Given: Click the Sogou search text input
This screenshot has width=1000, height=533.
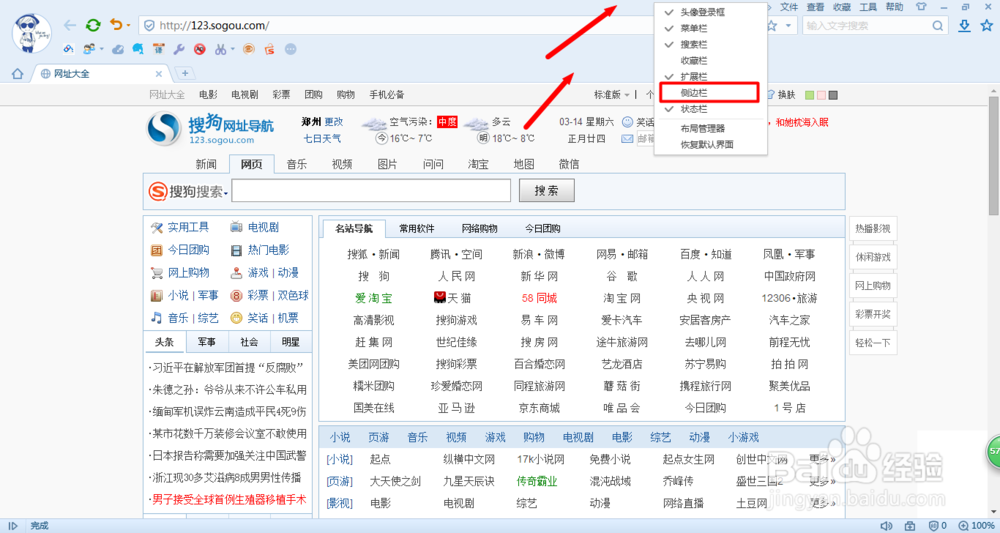Looking at the screenshot, I should 371,191.
